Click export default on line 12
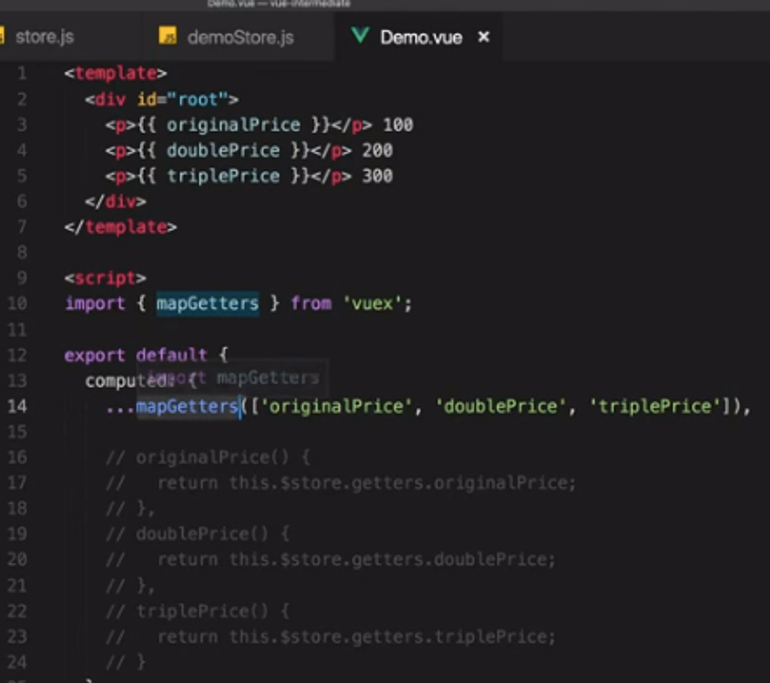Viewport: 770px width, 683px height. 136,355
